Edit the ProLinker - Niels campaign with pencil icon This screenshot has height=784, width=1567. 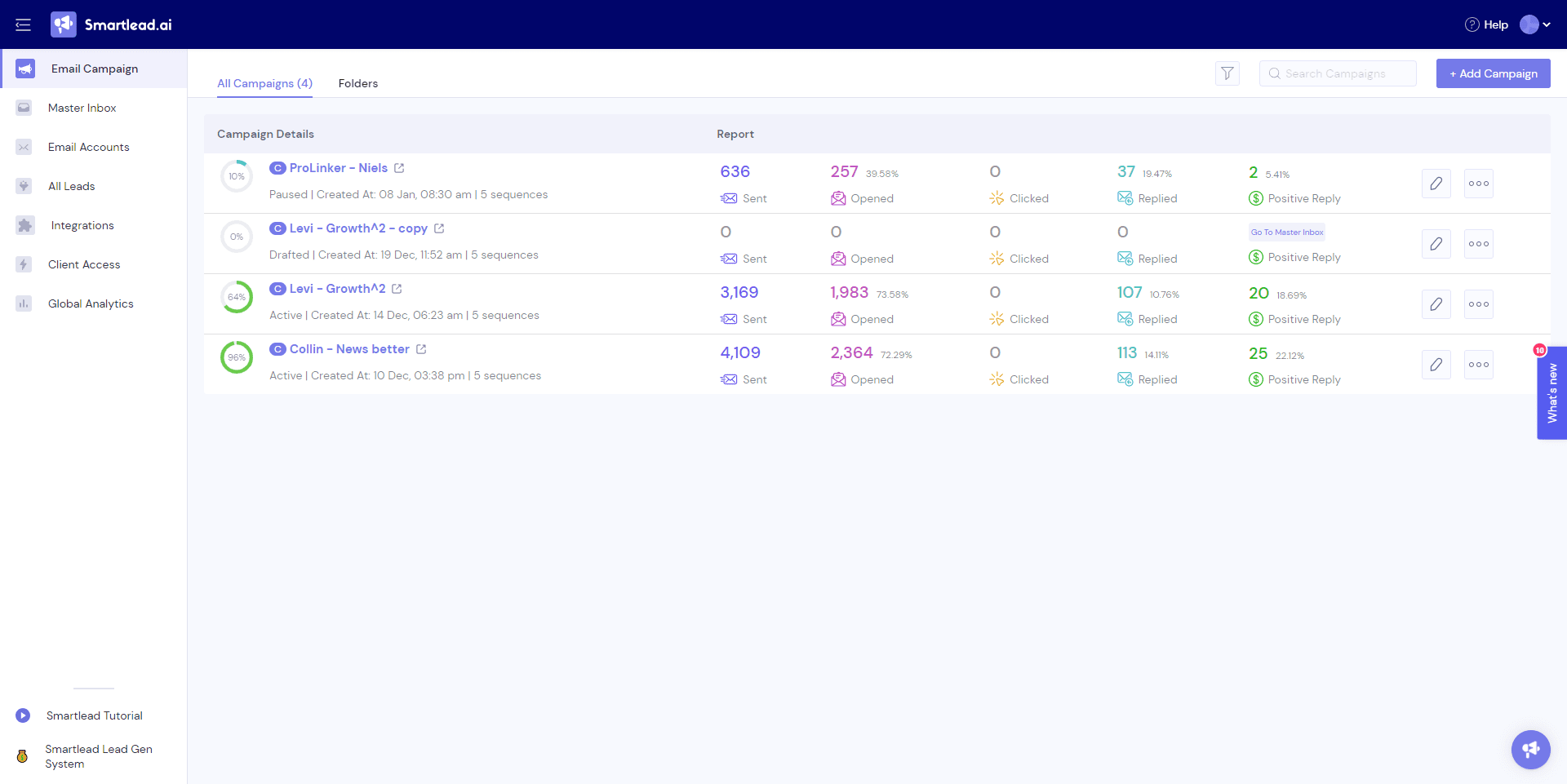[1436, 184]
